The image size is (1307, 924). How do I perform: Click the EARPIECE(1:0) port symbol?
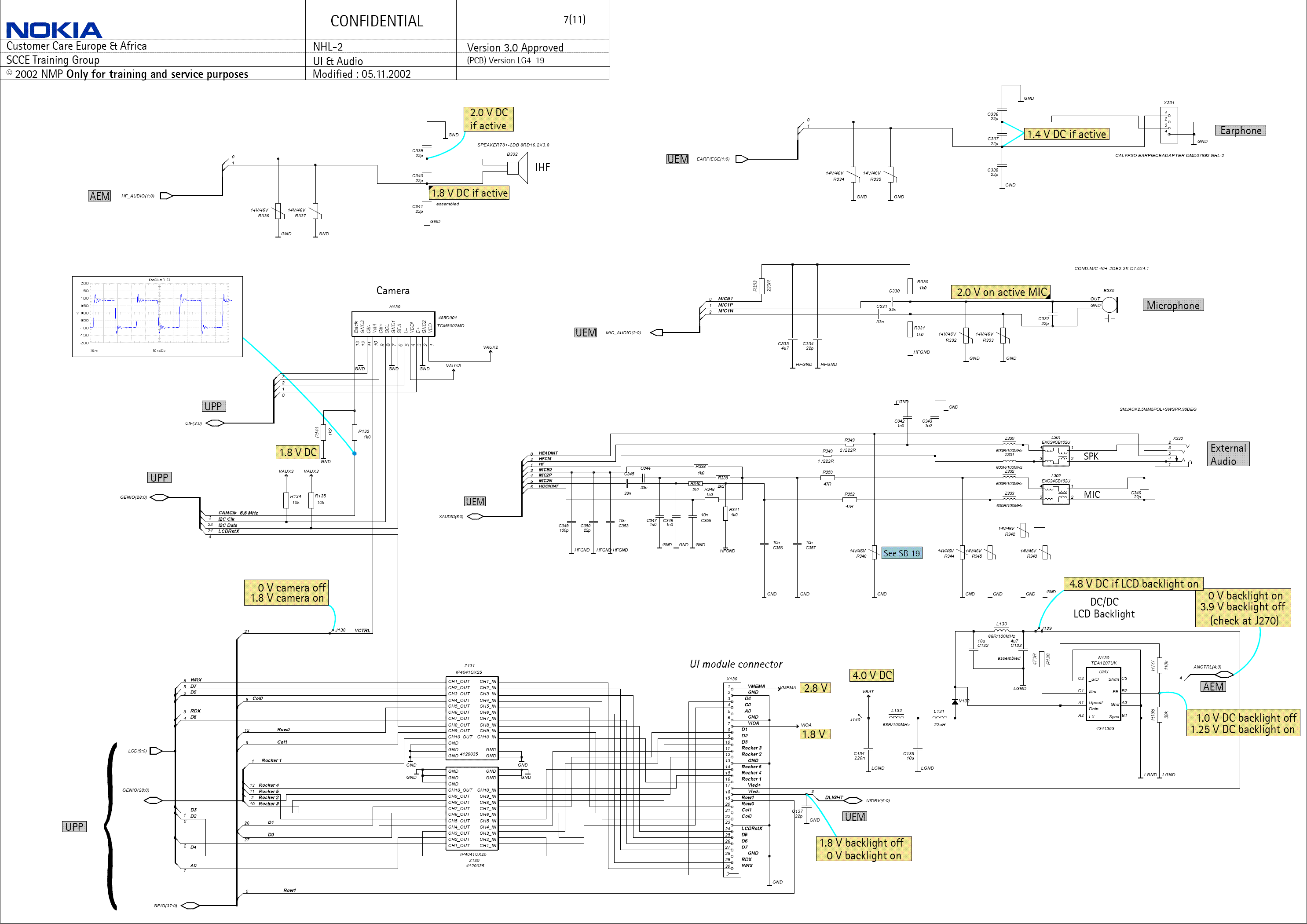742,159
